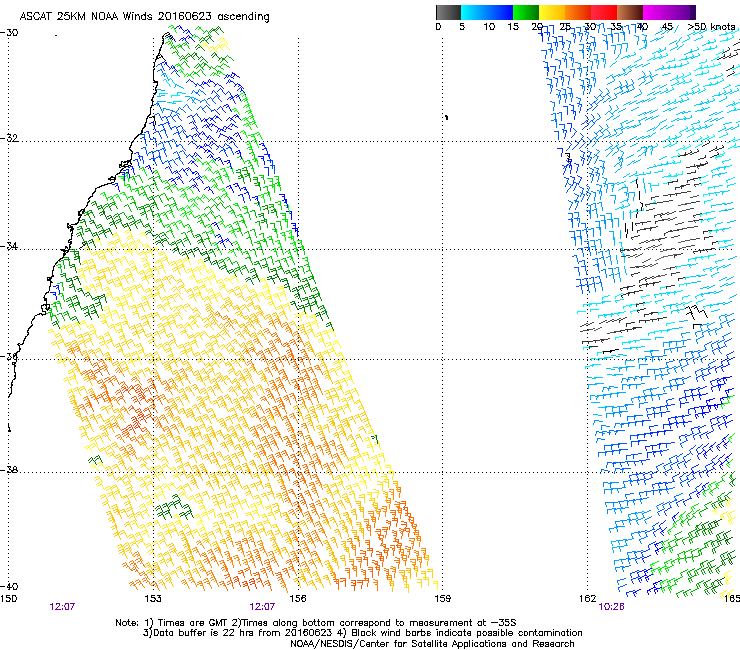The height and width of the screenshot is (650, 740).
Task: Click the purple '12:07' time near 156
Action: point(262,607)
